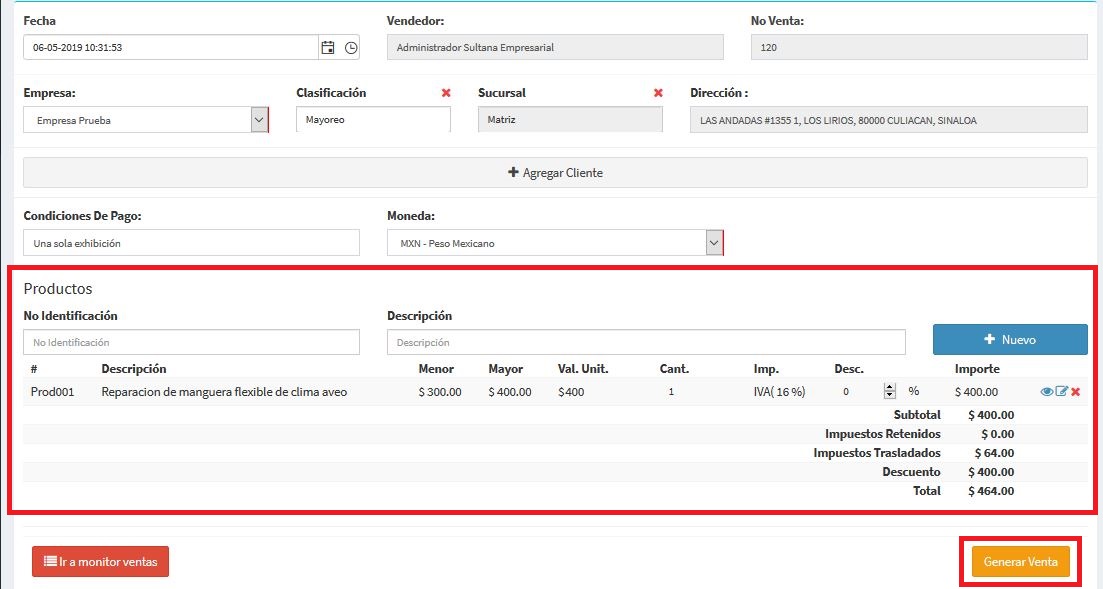View Prod001 details via eye icon
The height and width of the screenshot is (589, 1103).
pyautogui.click(x=1047, y=392)
